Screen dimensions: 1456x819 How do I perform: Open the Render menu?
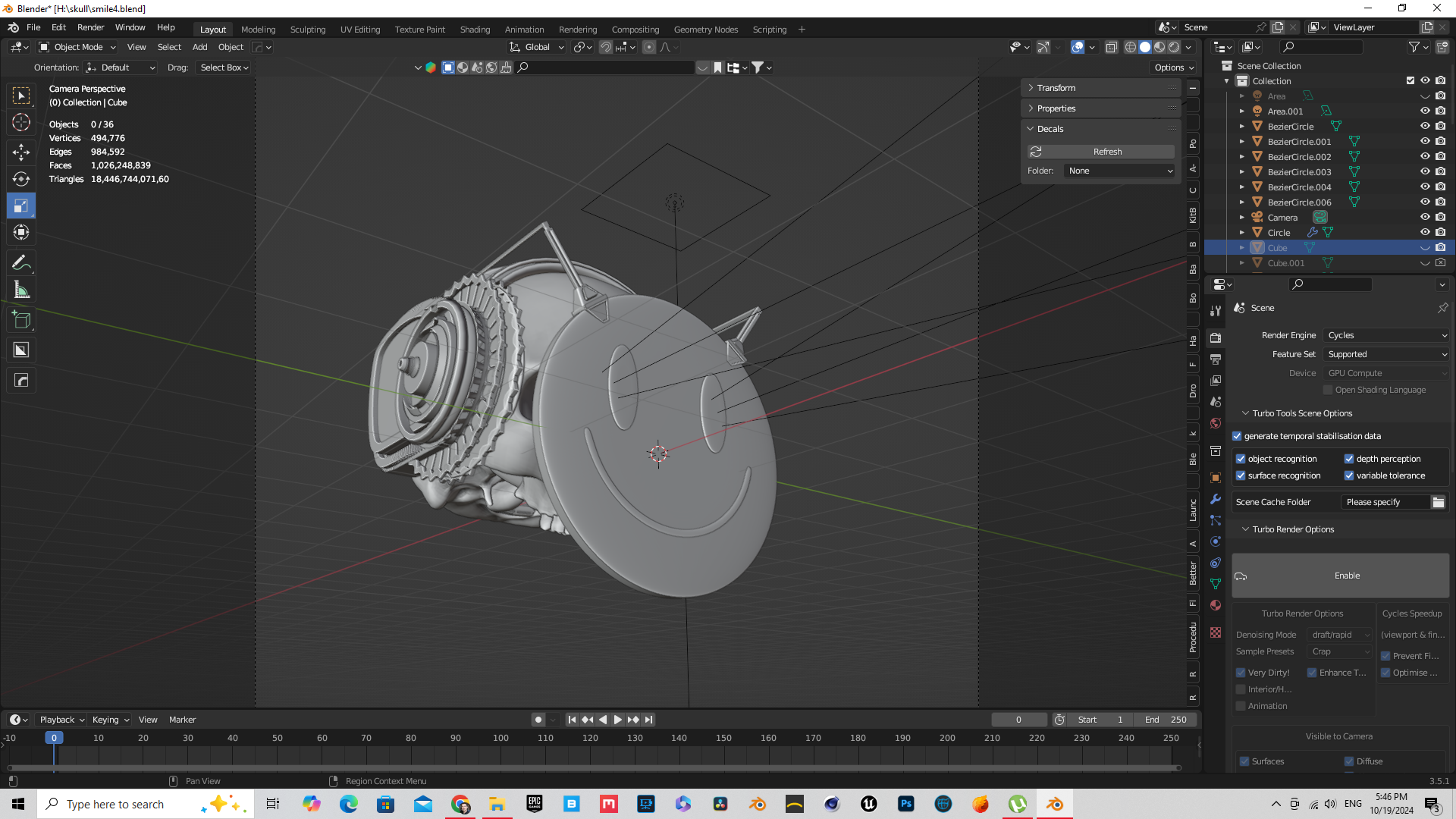pos(90,27)
